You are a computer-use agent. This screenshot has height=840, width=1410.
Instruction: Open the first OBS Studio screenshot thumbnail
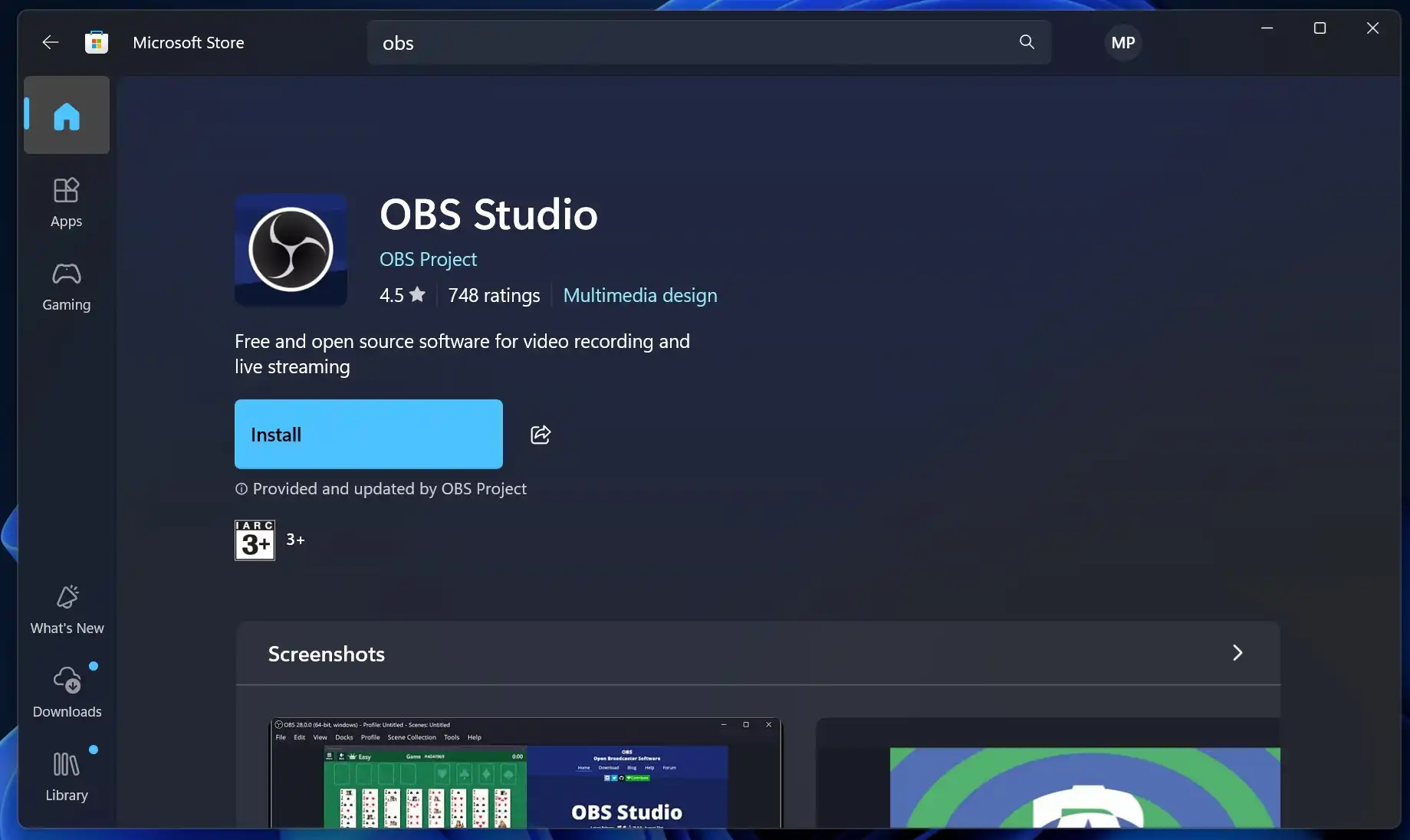(526, 773)
